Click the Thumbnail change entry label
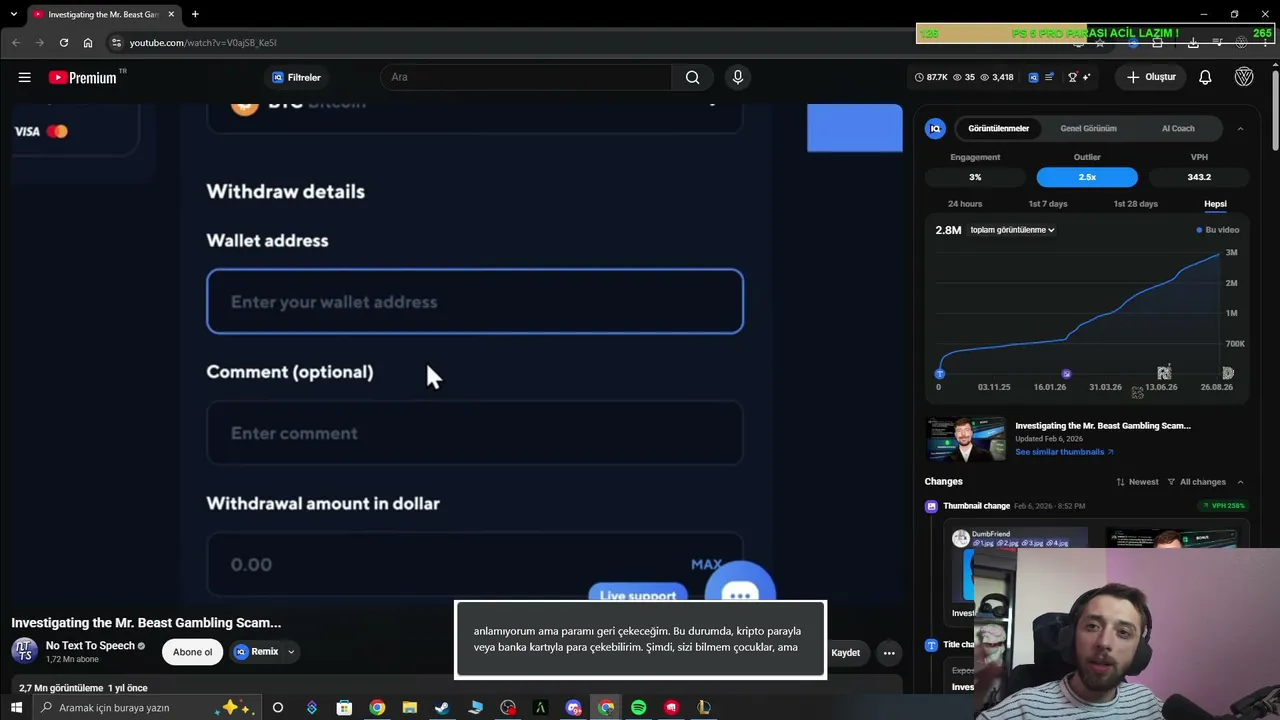The height and width of the screenshot is (720, 1280). [x=976, y=506]
